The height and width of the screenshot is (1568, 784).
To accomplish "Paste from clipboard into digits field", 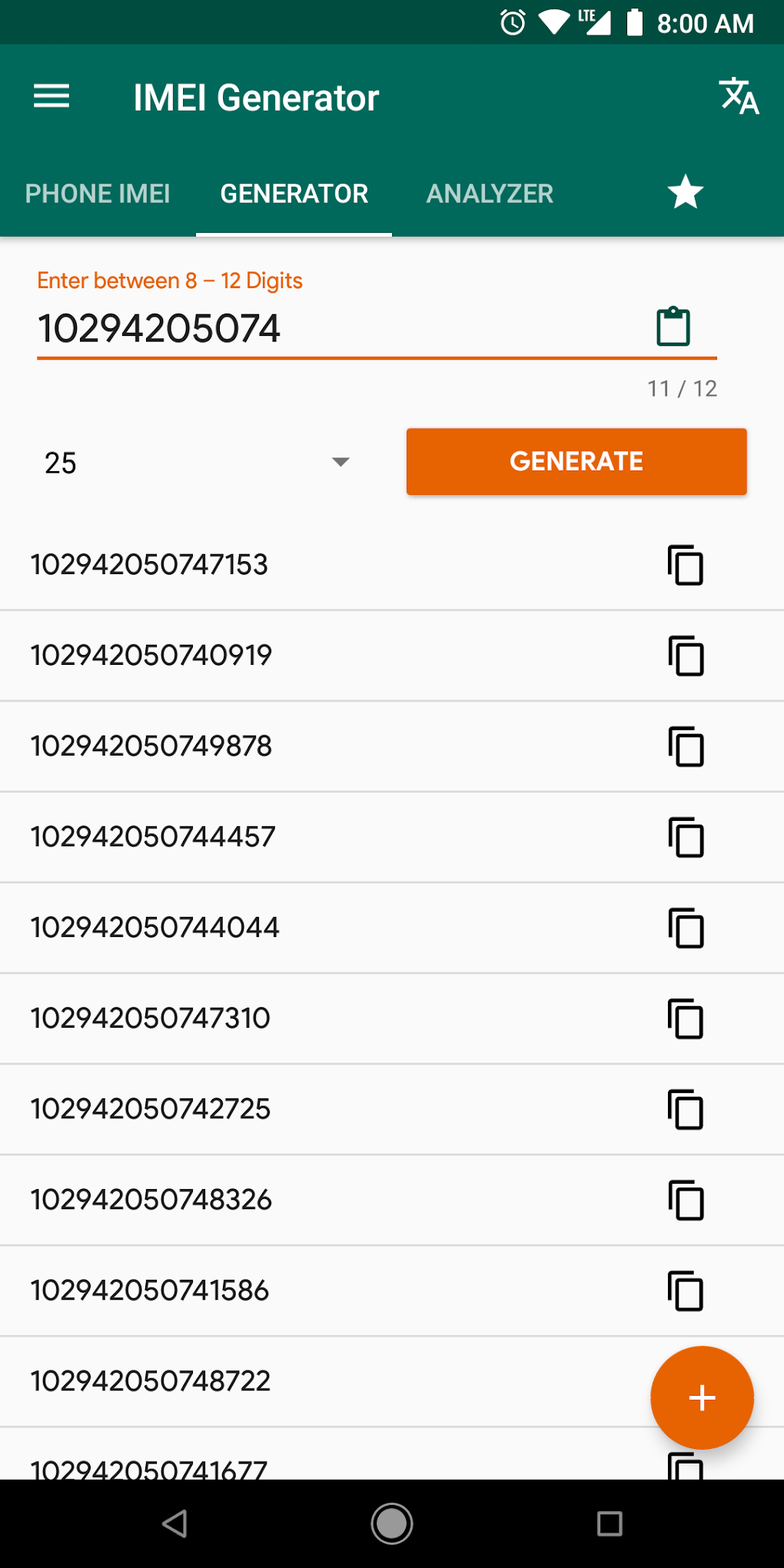I will click(x=673, y=327).
